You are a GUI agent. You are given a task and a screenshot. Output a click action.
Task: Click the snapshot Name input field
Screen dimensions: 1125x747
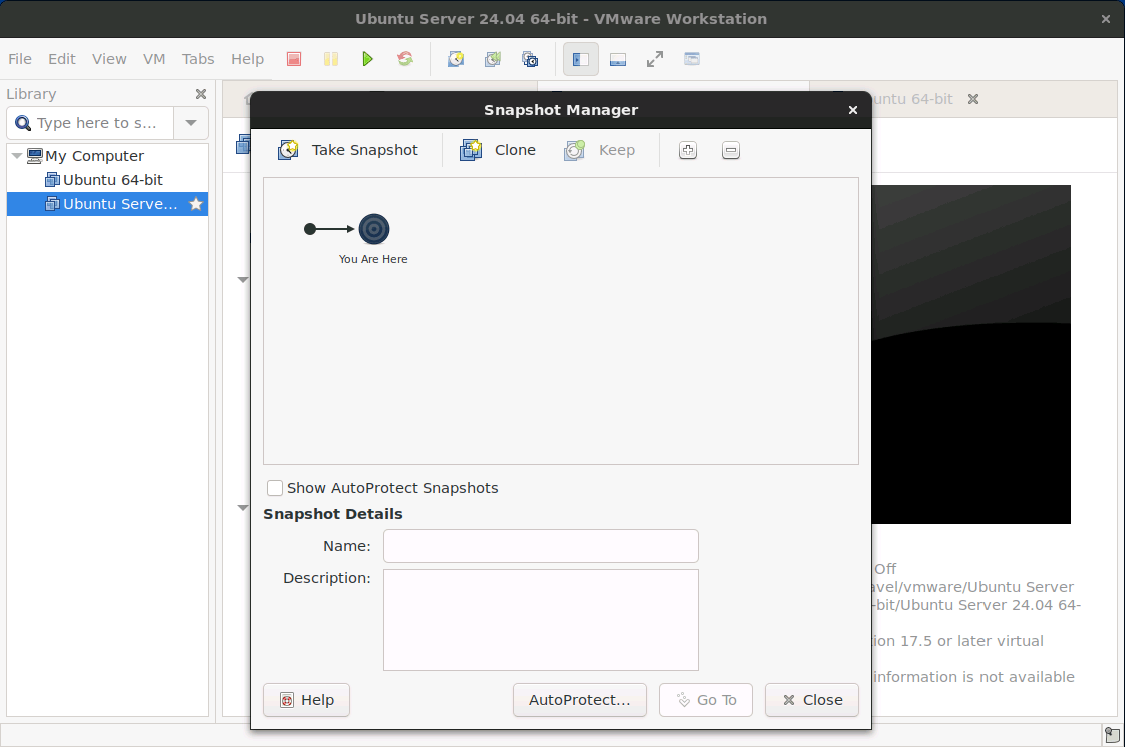click(x=540, y=546)
